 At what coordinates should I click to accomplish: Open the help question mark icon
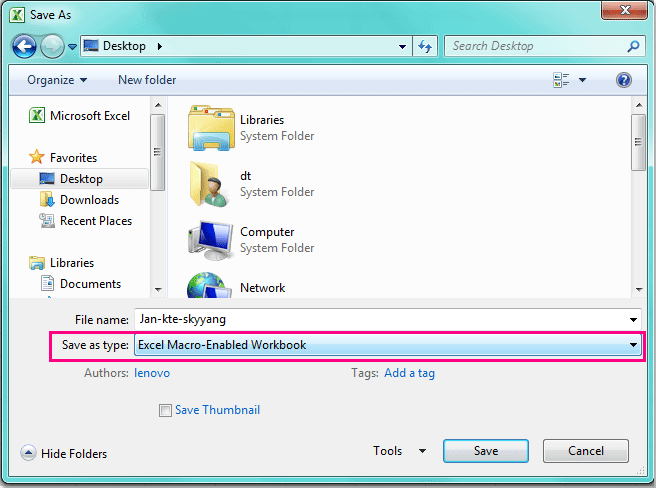624,80
